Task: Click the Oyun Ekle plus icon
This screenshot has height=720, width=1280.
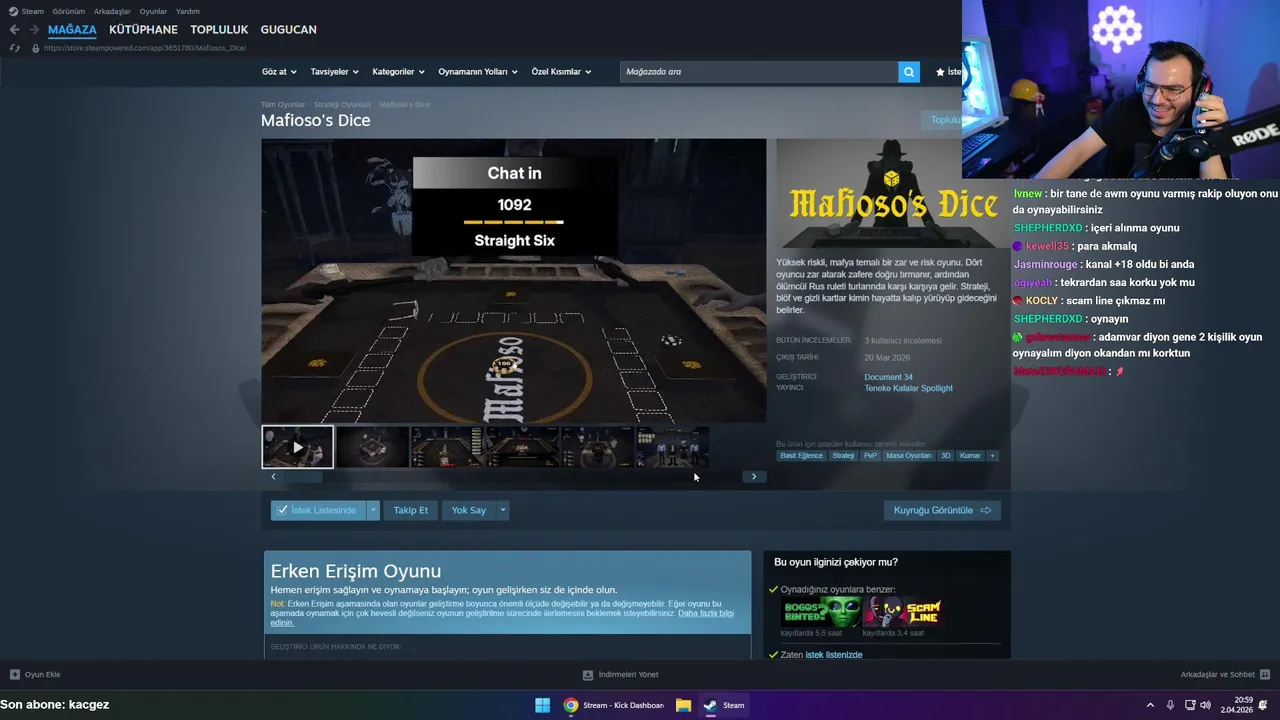Action: coord(14,675)
